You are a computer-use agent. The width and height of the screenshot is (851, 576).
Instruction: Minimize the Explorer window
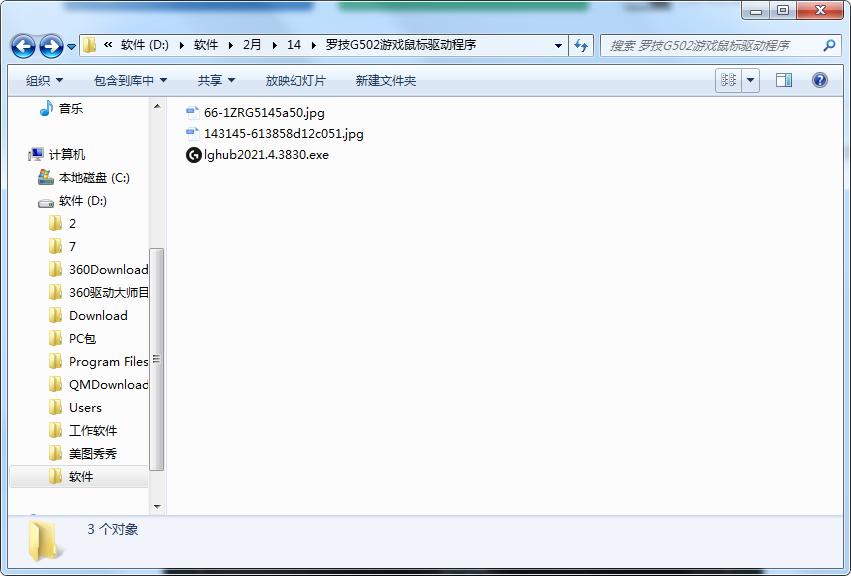[756, 11]
